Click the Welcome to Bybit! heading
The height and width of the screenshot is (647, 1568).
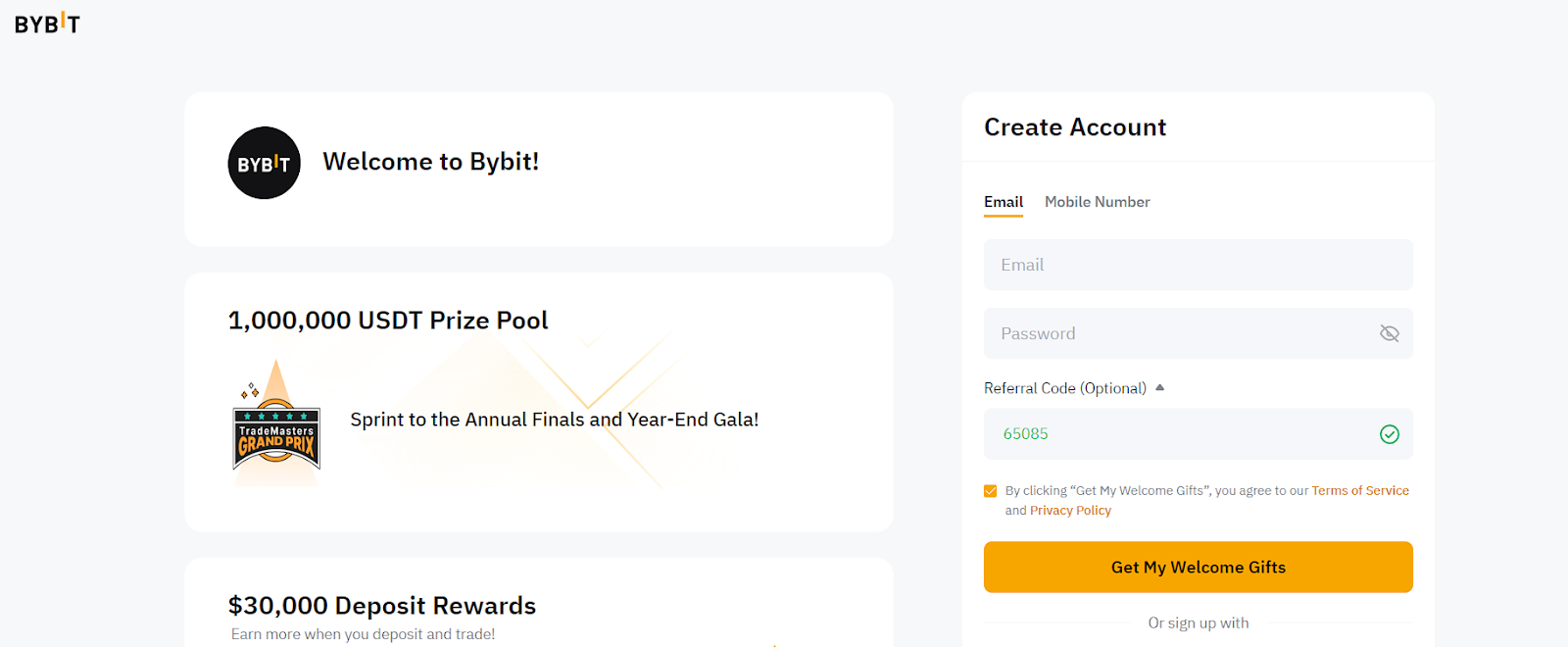[431, 162]
